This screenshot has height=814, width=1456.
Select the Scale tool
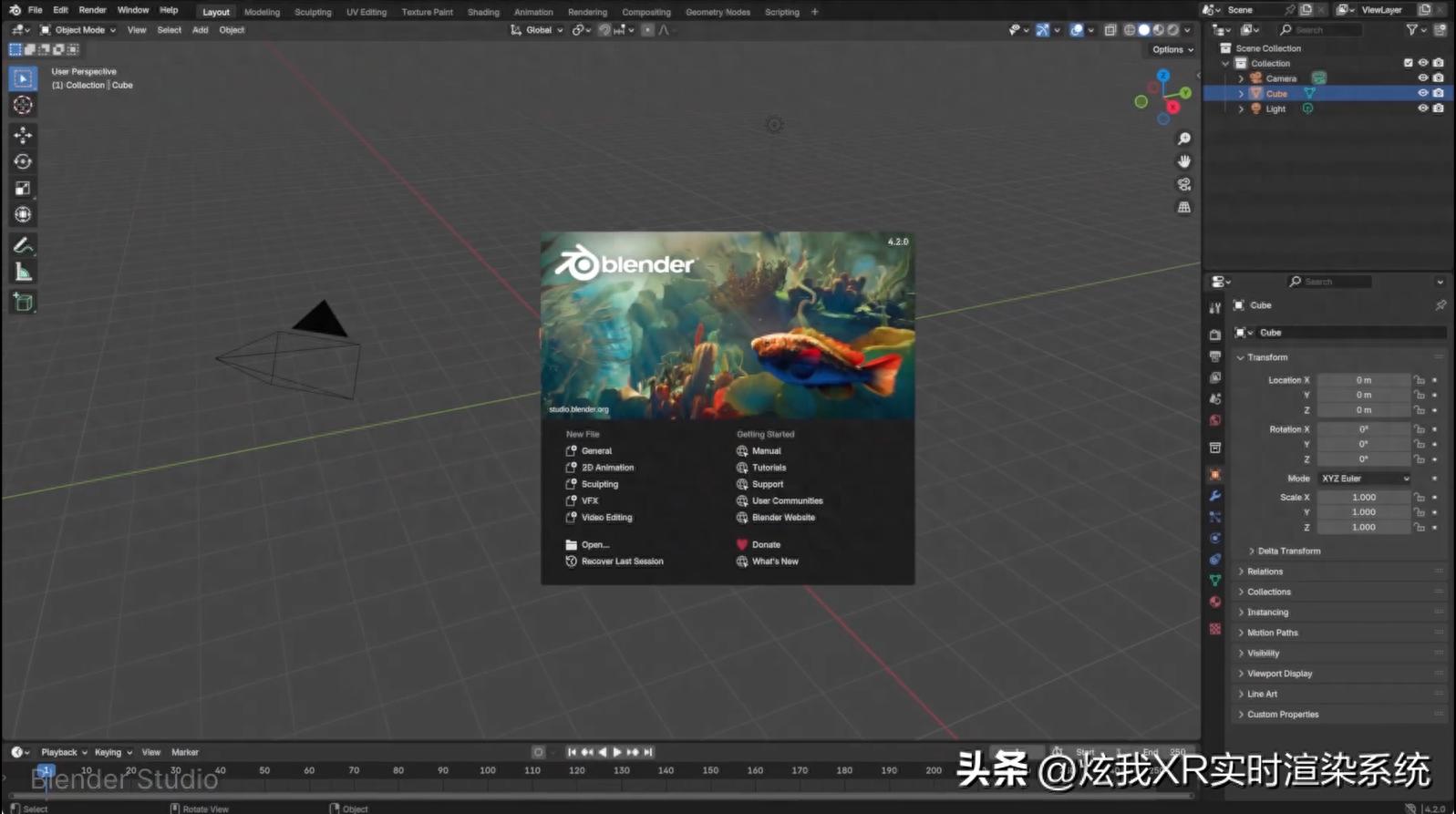click(23, 188)
